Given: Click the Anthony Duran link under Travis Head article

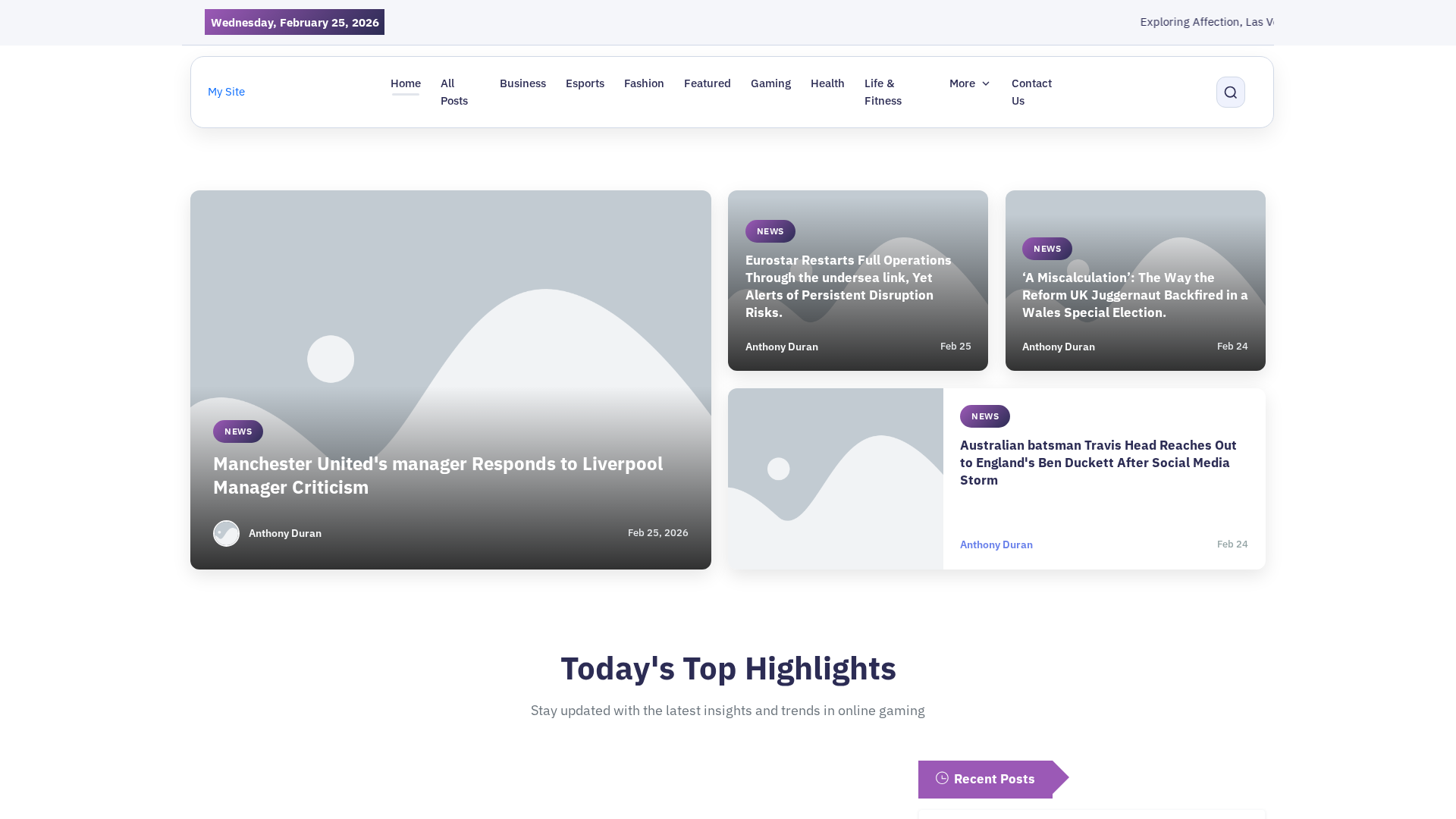Looking at the screenshot, I should point(996,544).
